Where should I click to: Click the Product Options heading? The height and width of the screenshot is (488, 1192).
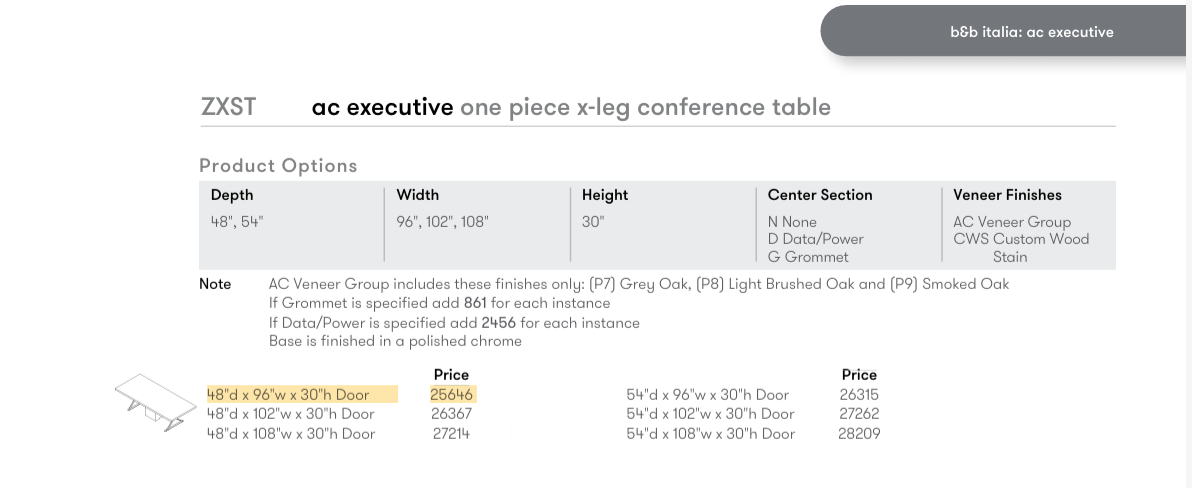pos(278,165)
